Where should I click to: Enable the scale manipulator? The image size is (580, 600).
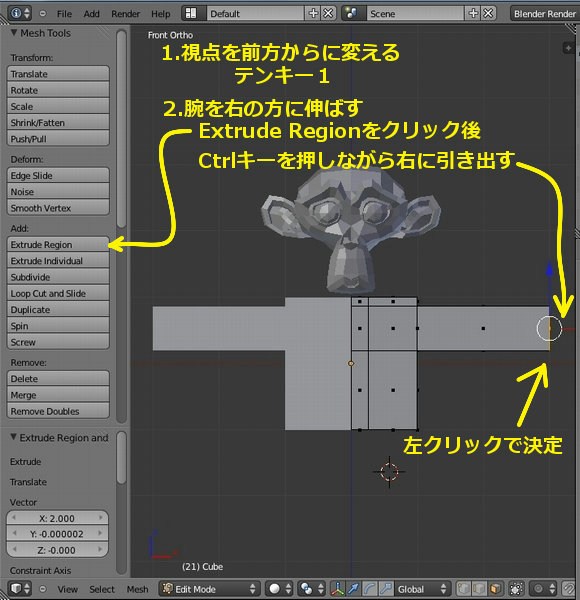tap(385, 589)
